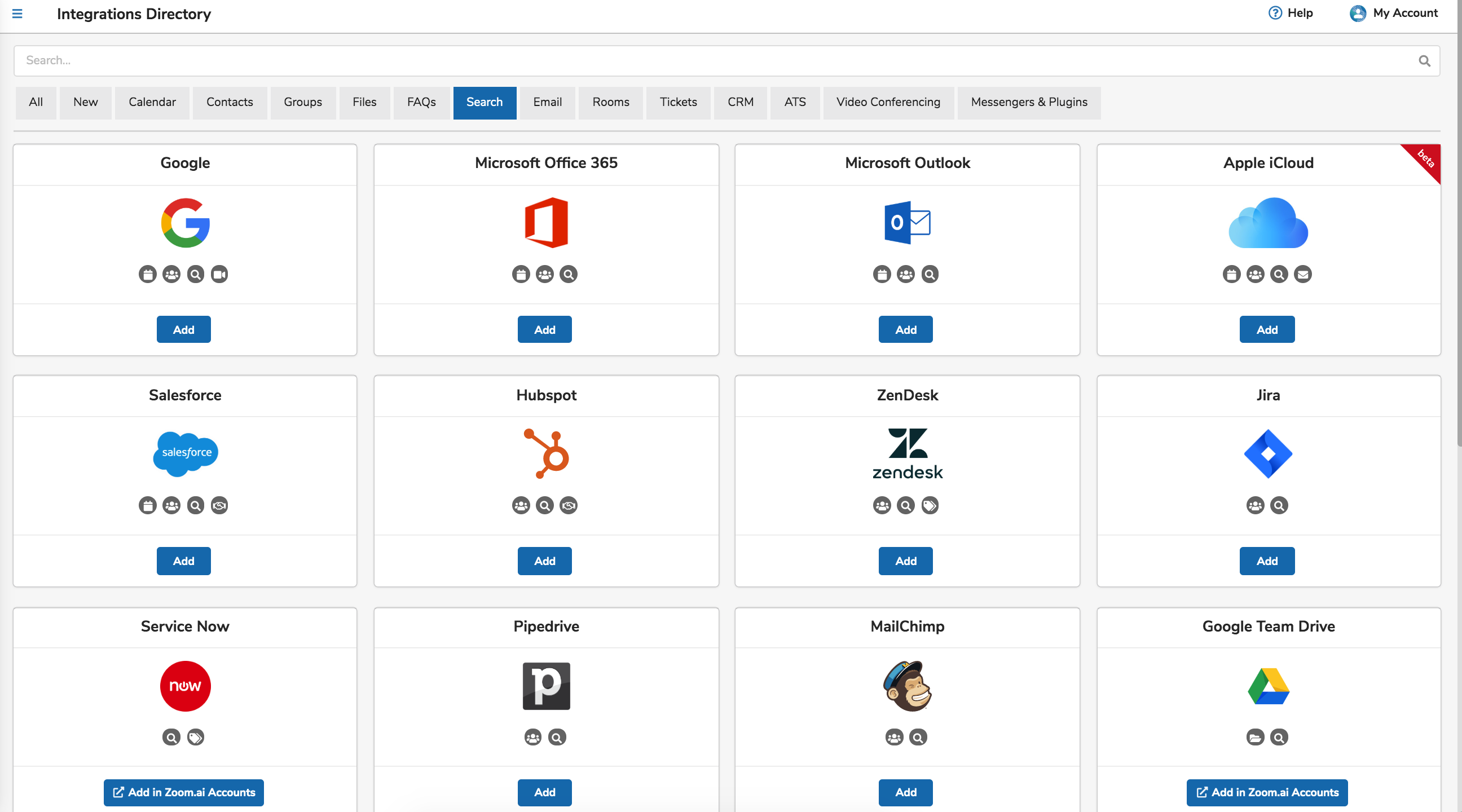Screen dimensions: 1462x812
Task: Add the Microsoft Office 365 integration
Action: 544,330
